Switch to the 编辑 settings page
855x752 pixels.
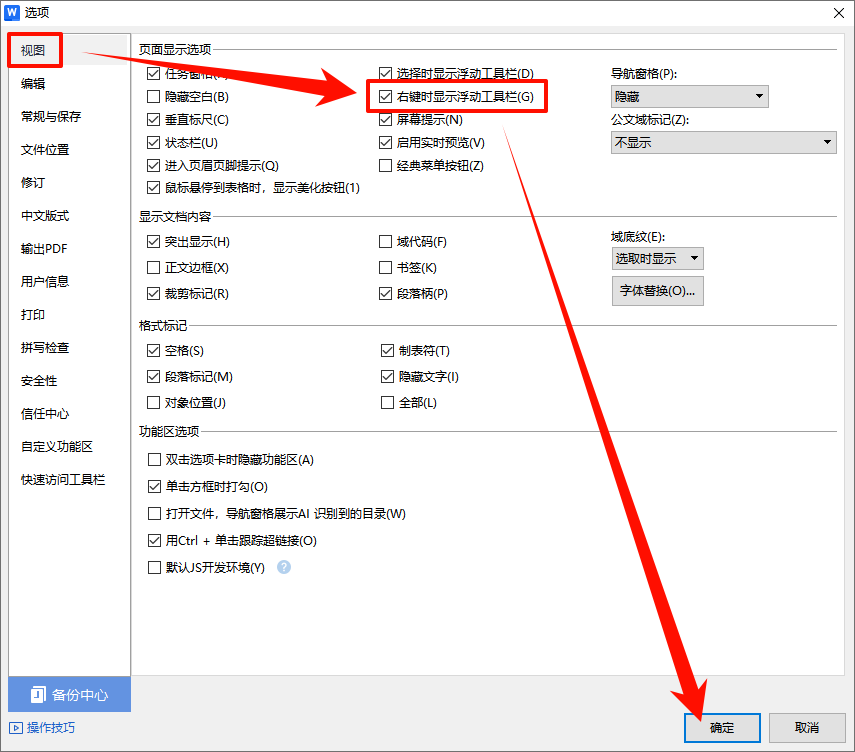pos(33,83)
